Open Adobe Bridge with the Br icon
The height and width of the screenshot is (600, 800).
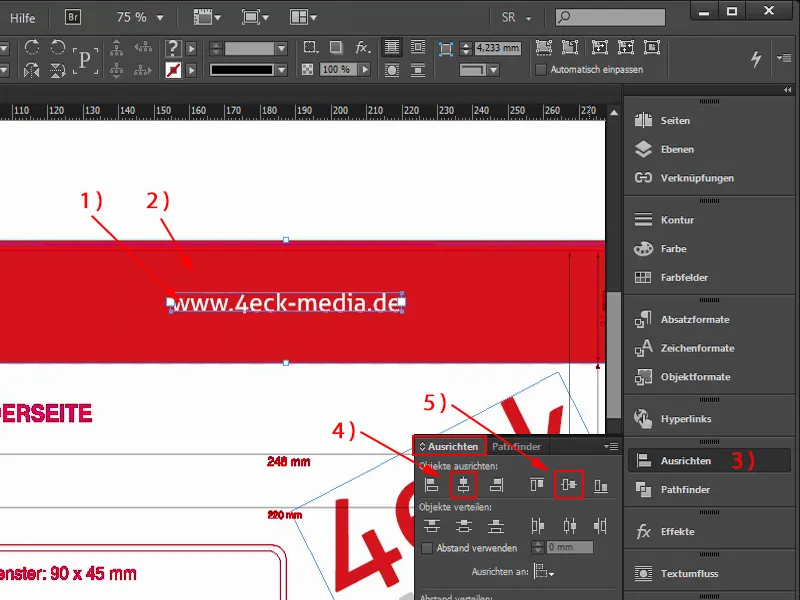click(73, 17)
